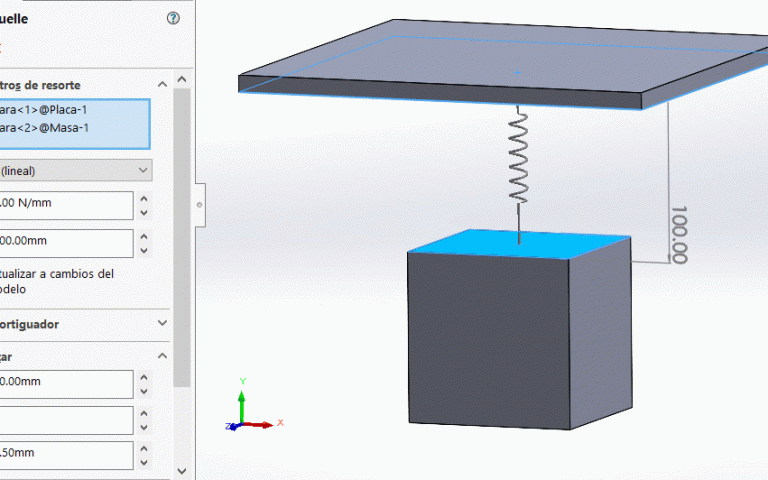This screenshot has width=768, height=480.
Task: Click the update to model changes label
Action: [57, 281]
